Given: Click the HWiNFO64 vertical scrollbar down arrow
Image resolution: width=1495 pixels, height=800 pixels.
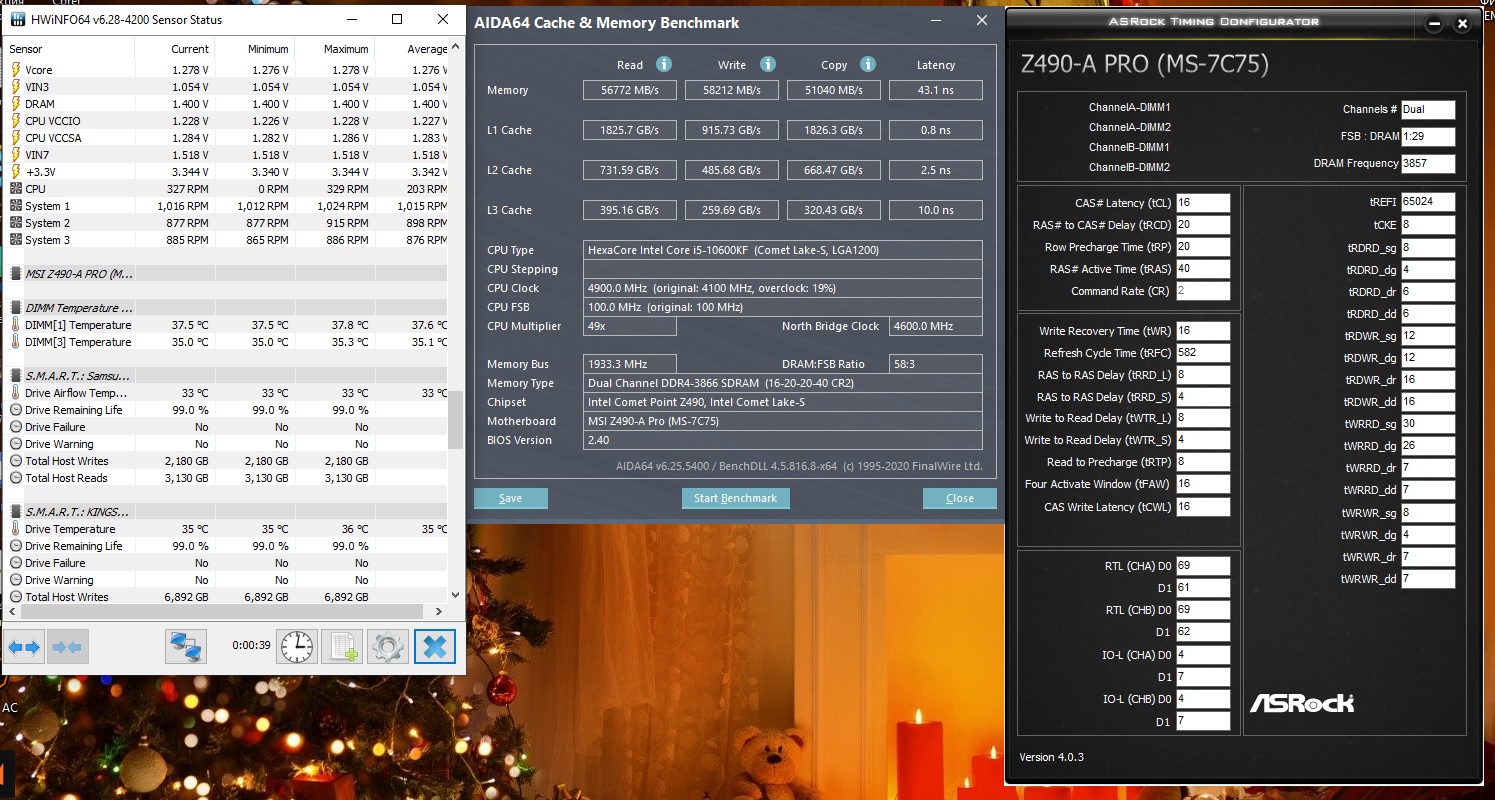Looking at the screenshot, I should pyautogui.click(x=457, y=595).
